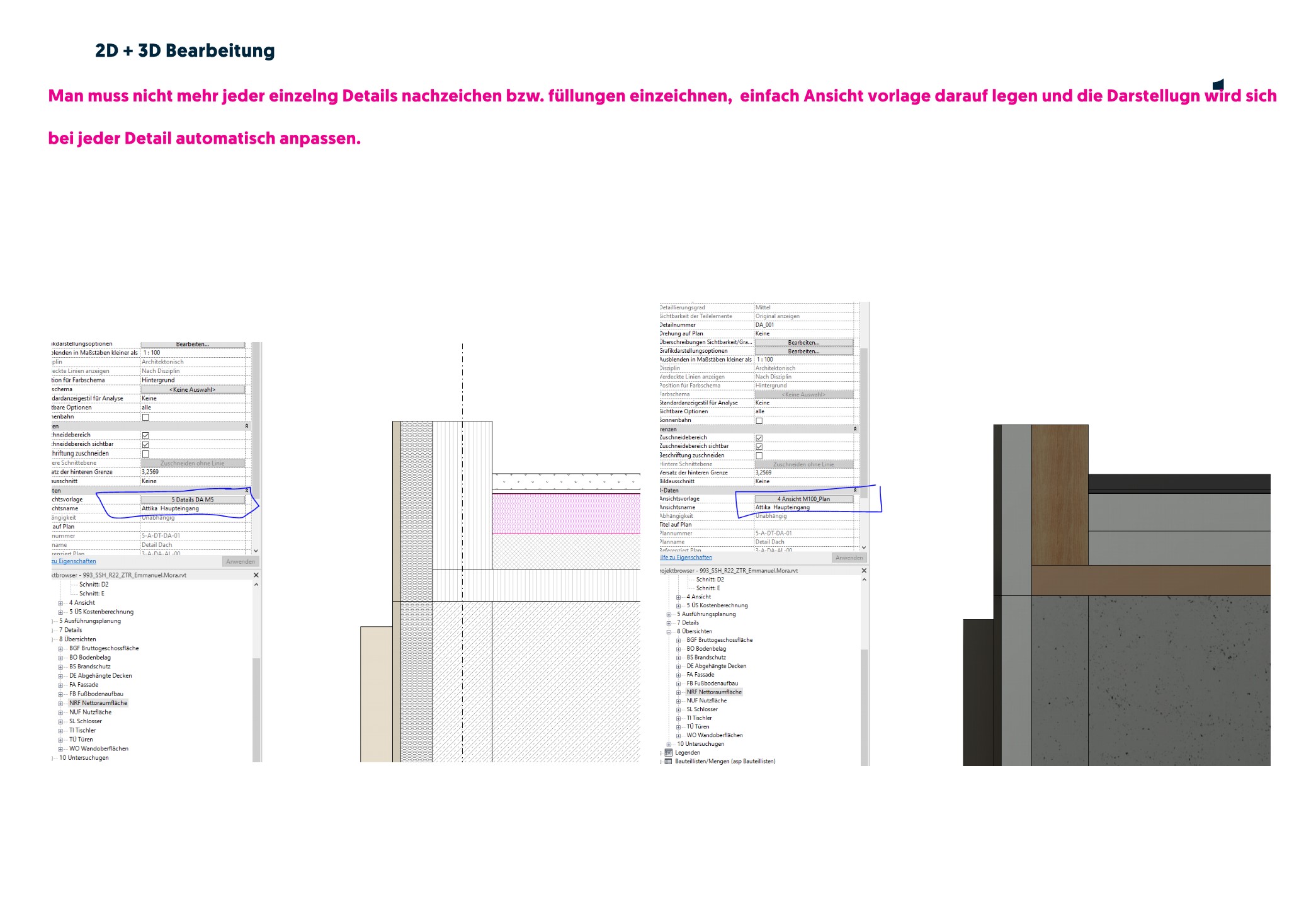Screen dimensions: 1316x904
Task: Select Legenden in the right project browser
Action: point(688,753)
